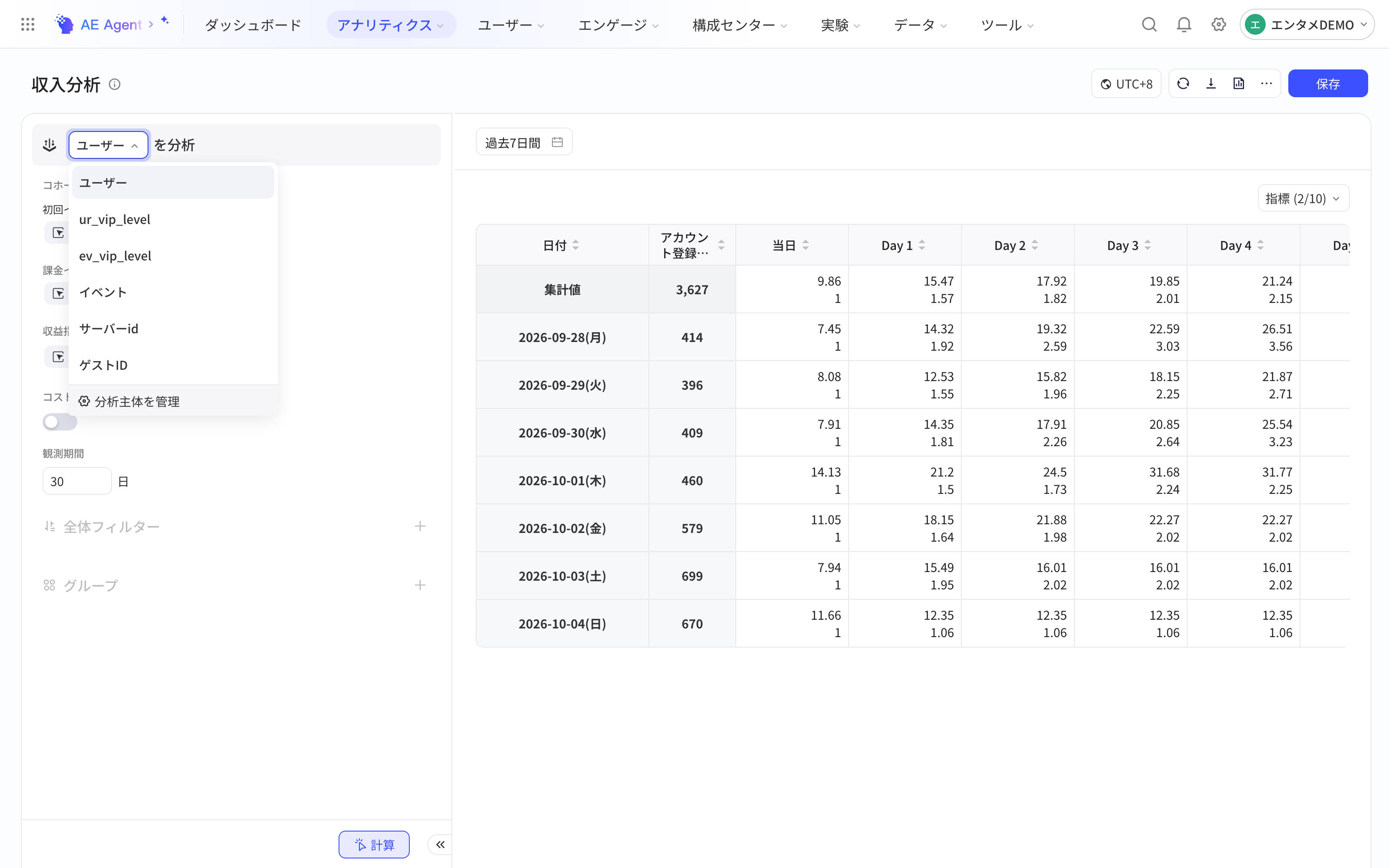Click the info icon beside 収入分析
The width and height of the screenshot is (1389, 868).
tap(115, 84)
